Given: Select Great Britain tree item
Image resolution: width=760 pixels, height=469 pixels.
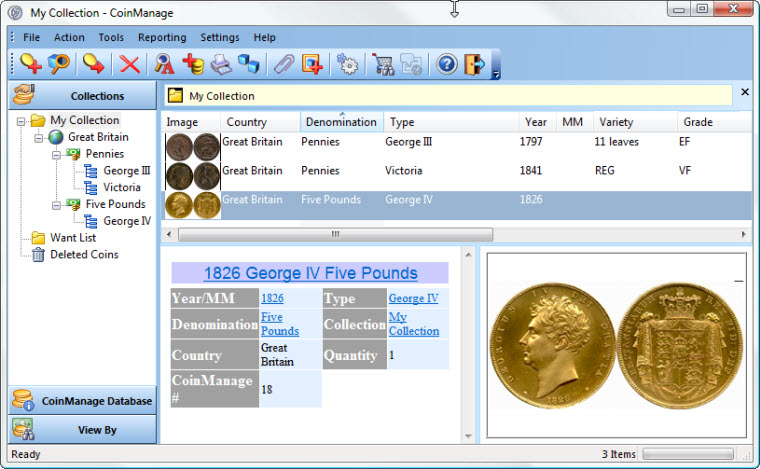Looking at the screenshot, I should click(98, 137).
